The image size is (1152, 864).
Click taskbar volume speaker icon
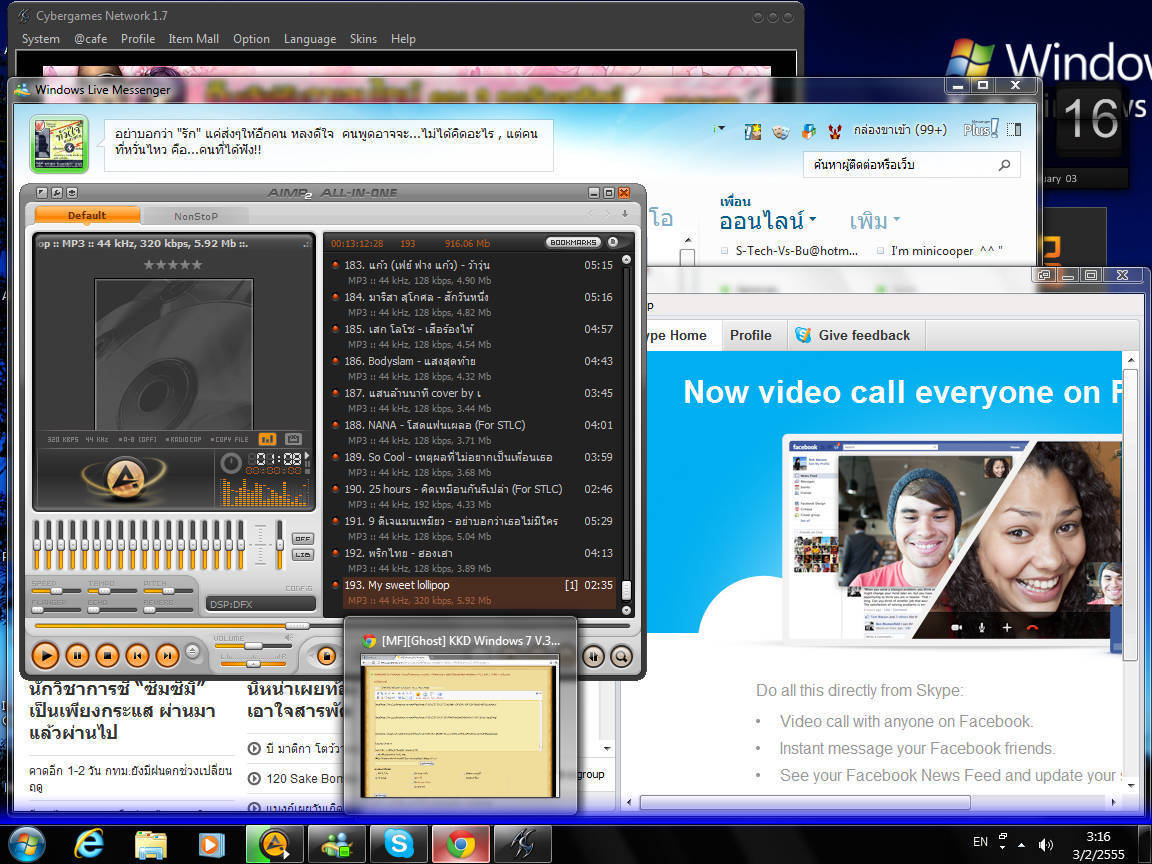pyautogui.click(x=1046, y=845)
